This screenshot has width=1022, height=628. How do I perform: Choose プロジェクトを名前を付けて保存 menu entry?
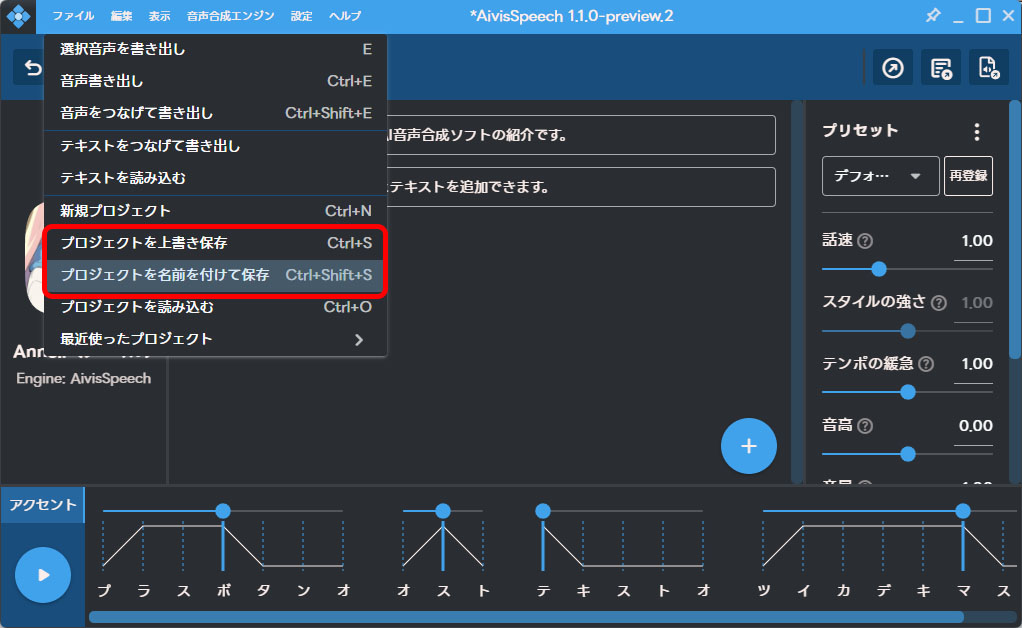pos(215,275)
